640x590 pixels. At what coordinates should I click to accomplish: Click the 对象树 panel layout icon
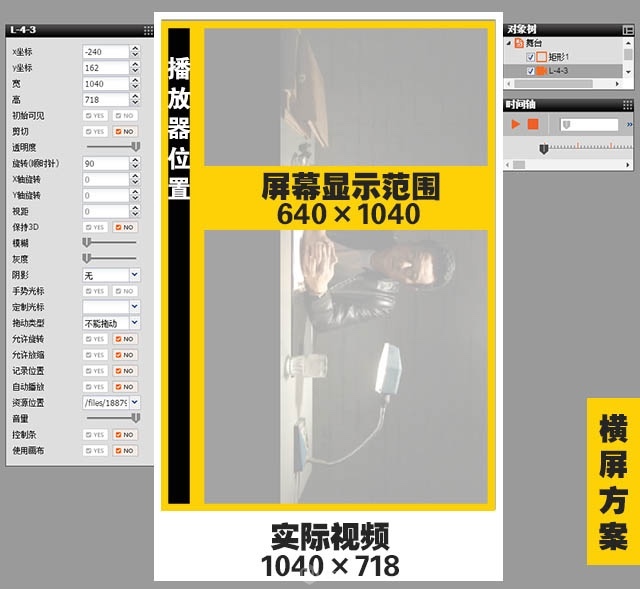(x=628, y=30)
